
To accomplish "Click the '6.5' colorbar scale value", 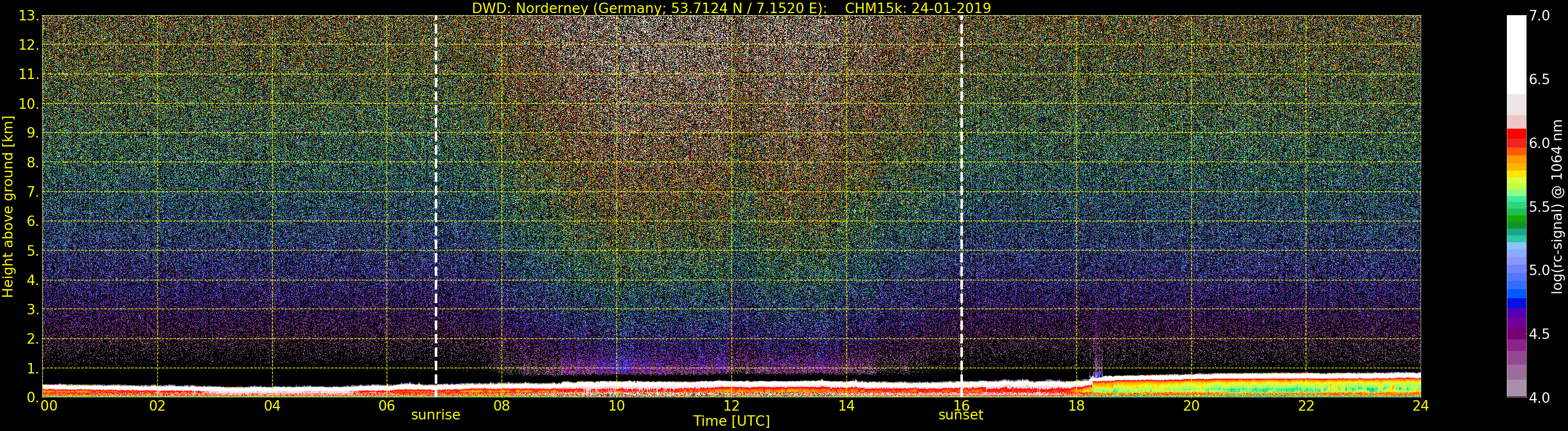I will coord(1539,80).
